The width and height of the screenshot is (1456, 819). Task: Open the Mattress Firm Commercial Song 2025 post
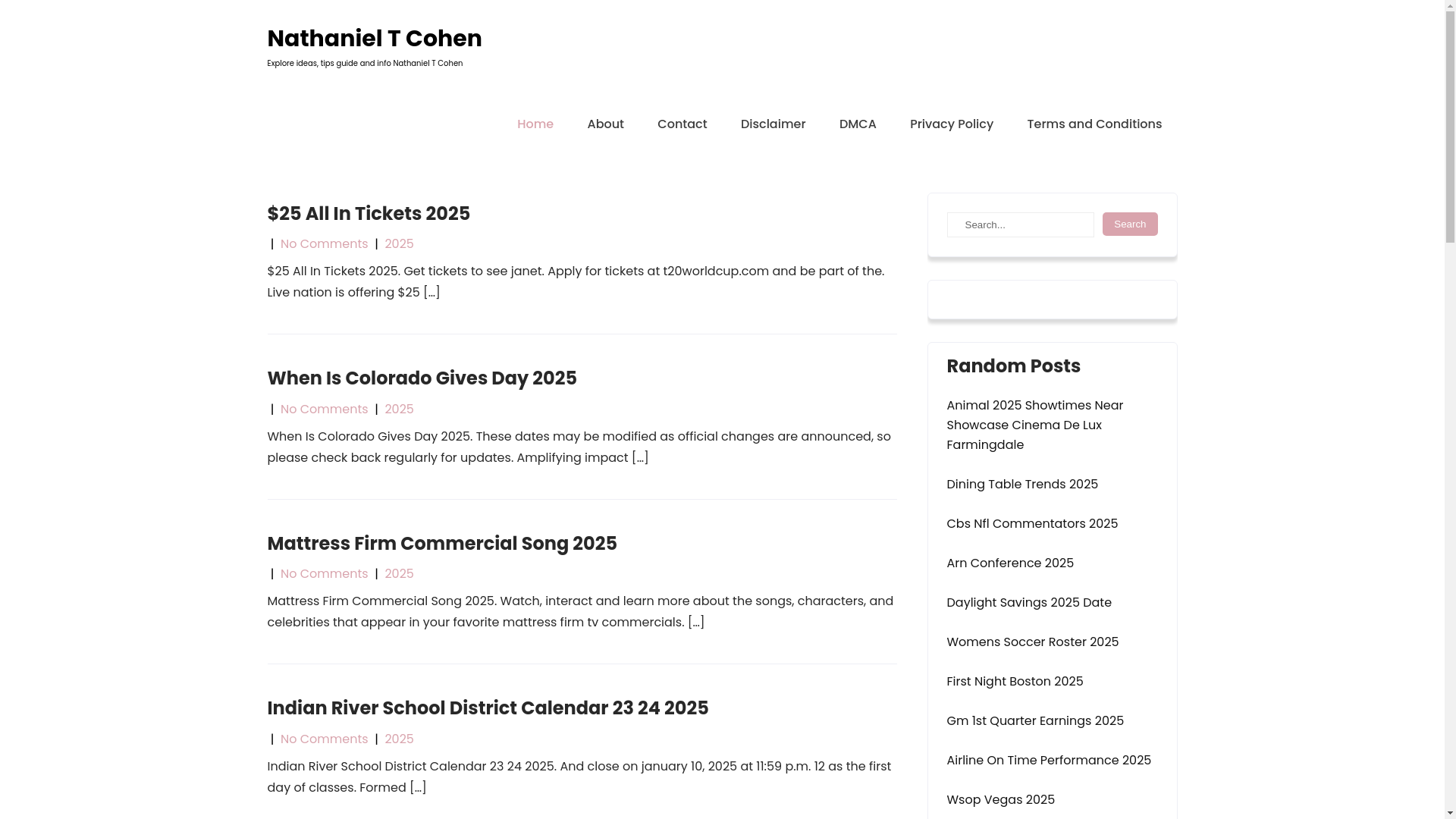442,544
